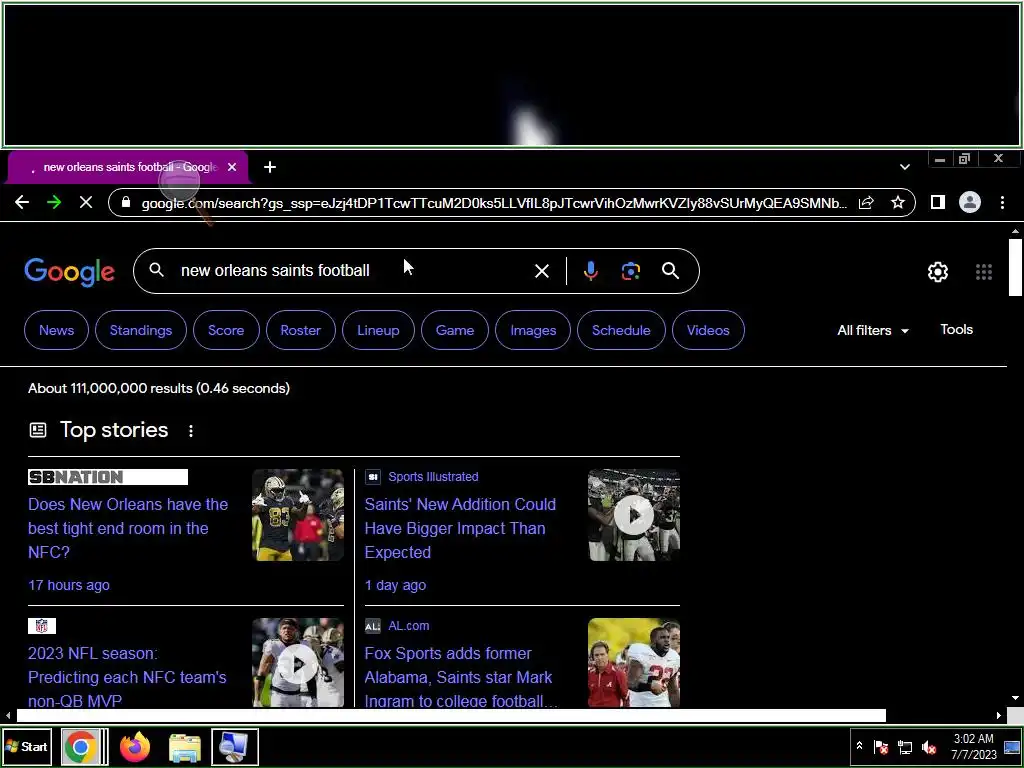Open the Chrome three-dot menu
The image size is (1024, 768).
point(1002,202)
